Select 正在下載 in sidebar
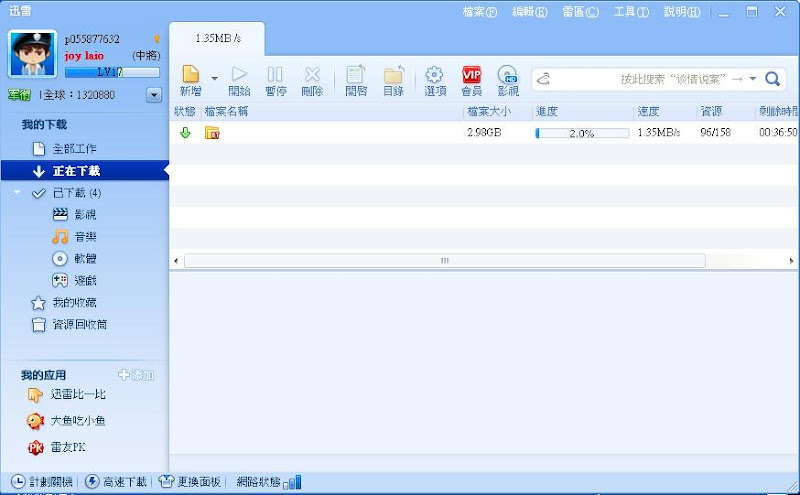This screenshot has width=800, height=495. pyautogui.click(x=85, y=171)
